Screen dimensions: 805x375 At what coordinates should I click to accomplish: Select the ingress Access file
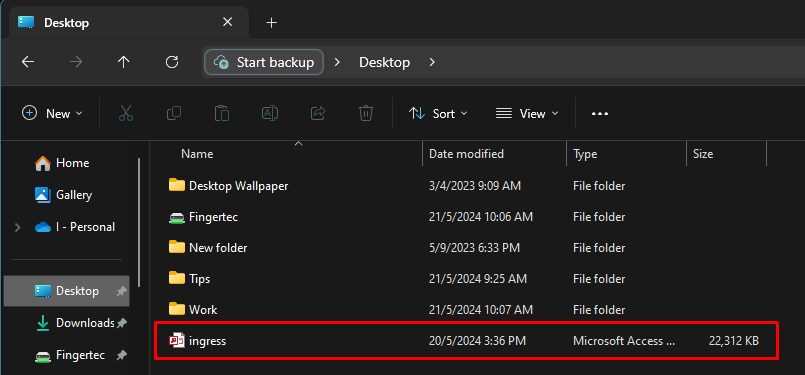[467, 341]
